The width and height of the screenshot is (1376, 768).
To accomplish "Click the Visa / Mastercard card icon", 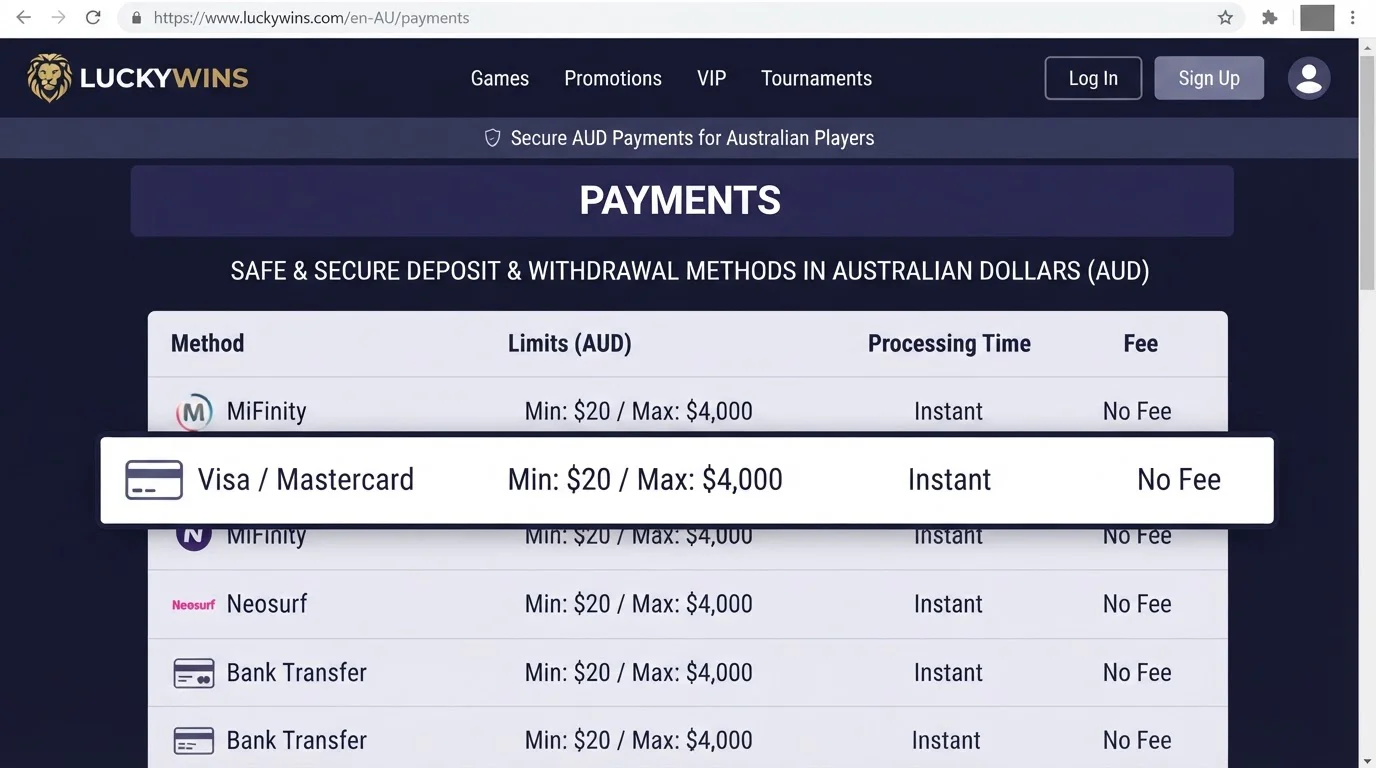I will pyautogui.click(x=154, y=480).
